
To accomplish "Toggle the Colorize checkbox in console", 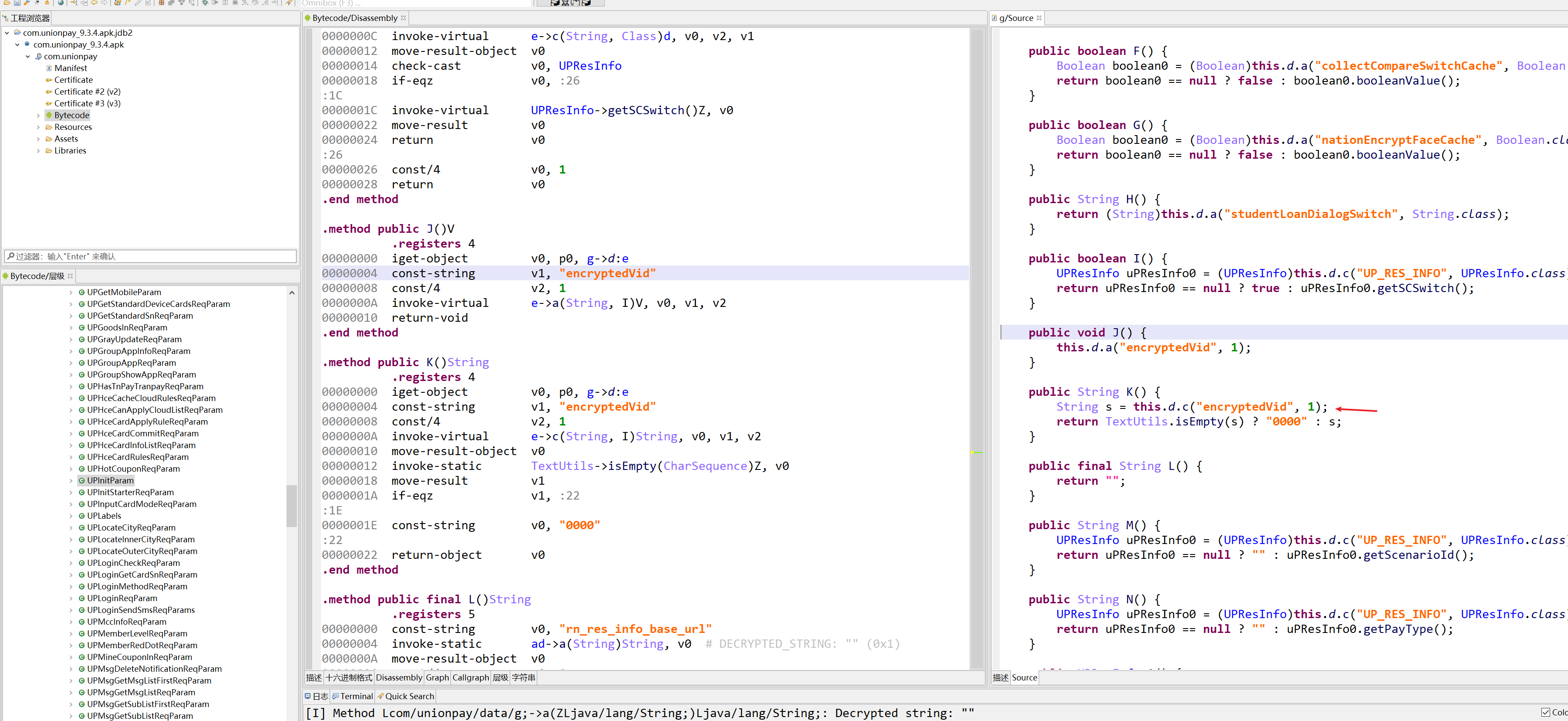I will pos(1545,712).
